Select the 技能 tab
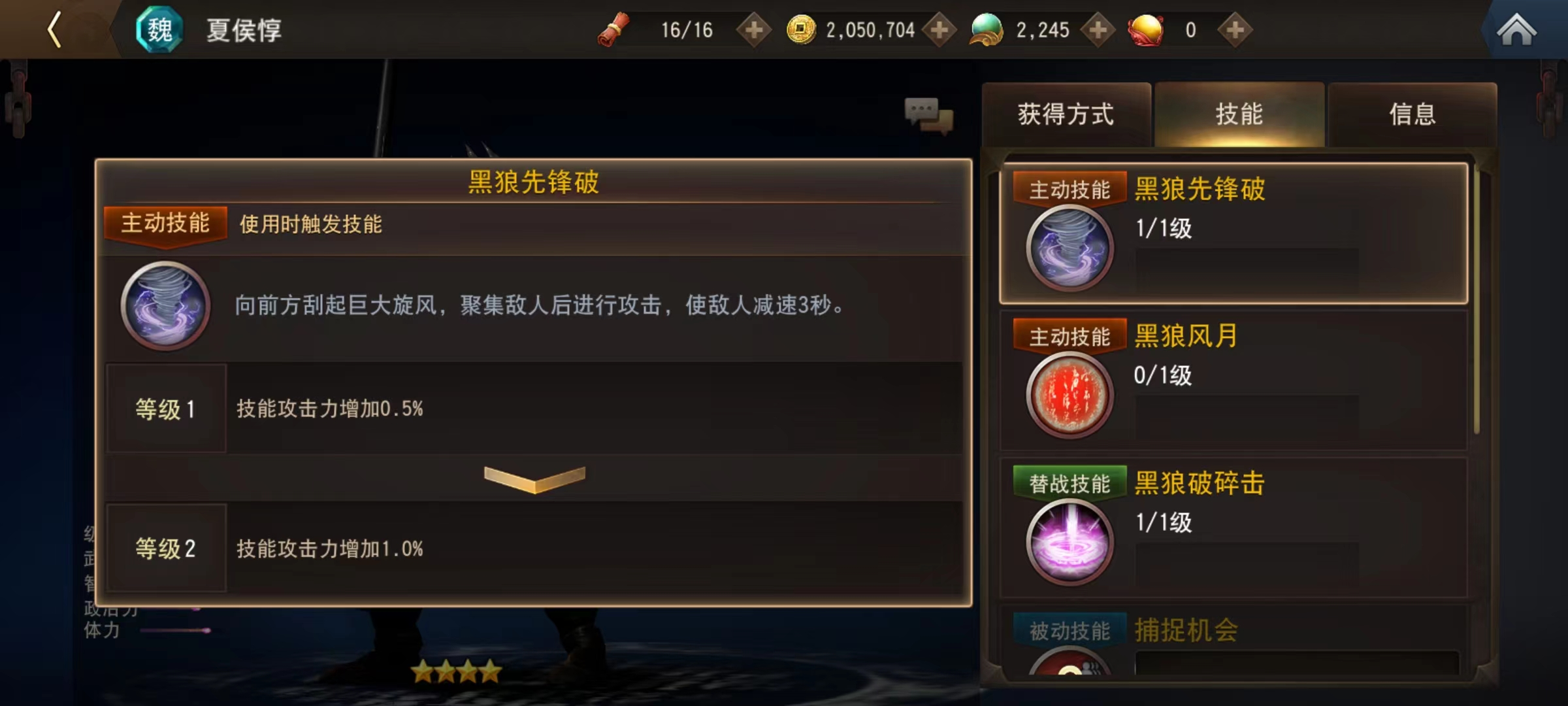The height and width of the screenshot is (706, 1568). (x=1239, y=114)
